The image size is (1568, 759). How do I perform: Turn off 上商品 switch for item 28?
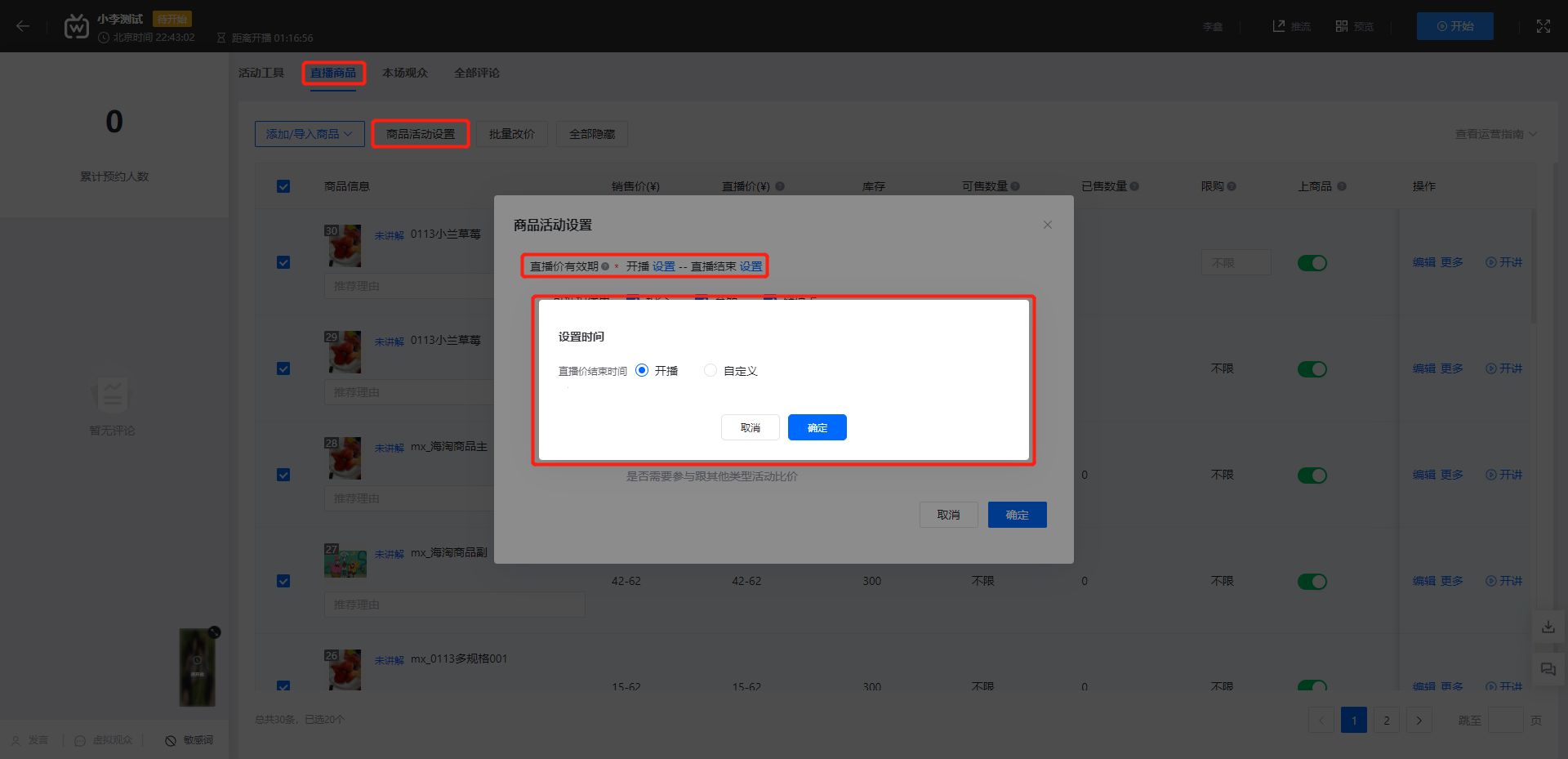click(1312, 475)
